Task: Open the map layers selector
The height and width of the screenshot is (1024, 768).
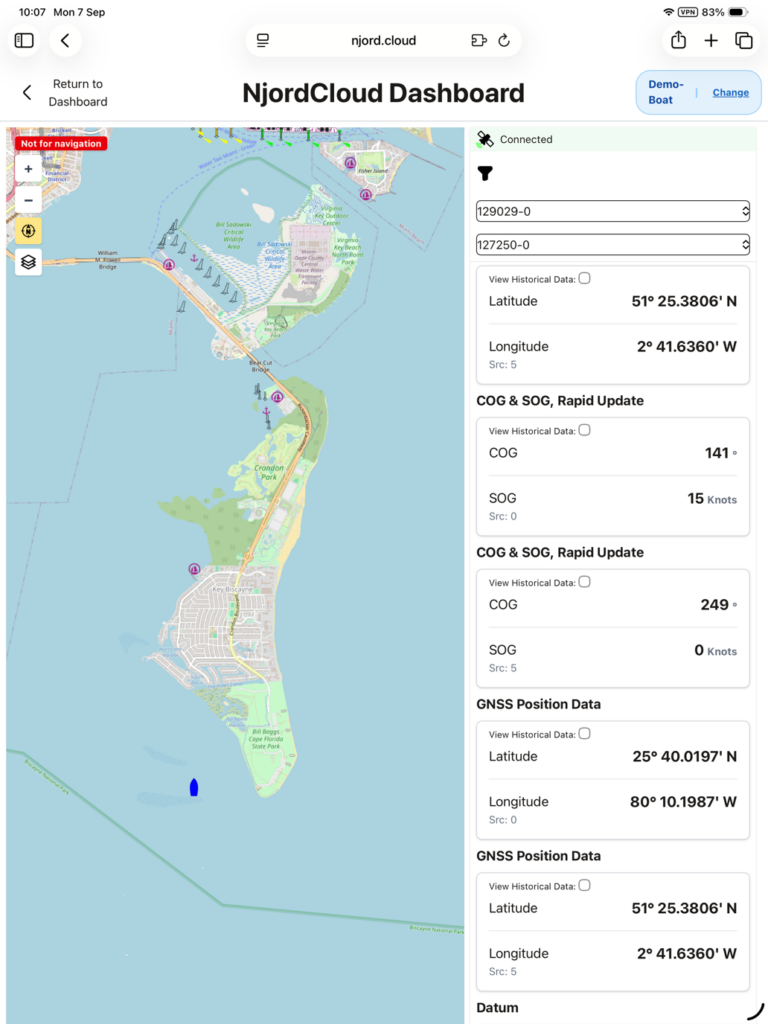Action: [28, 262]
